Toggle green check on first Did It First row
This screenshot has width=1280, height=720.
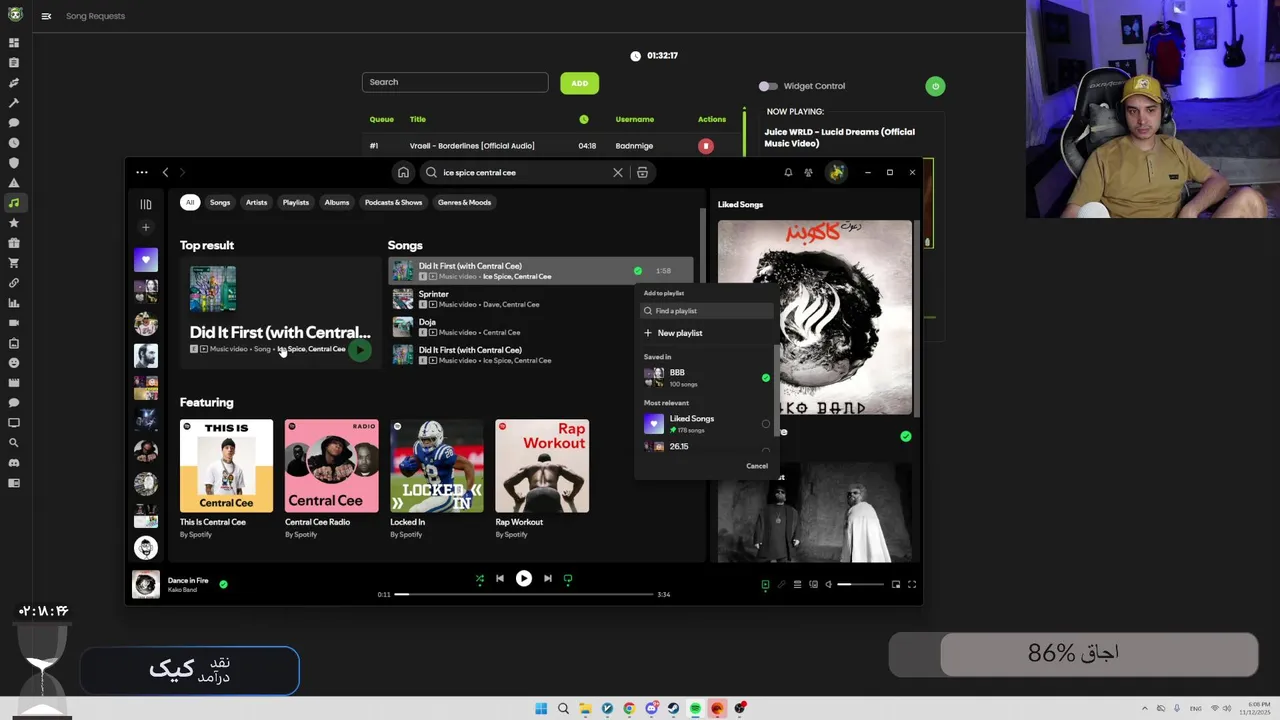pos(638,271)
